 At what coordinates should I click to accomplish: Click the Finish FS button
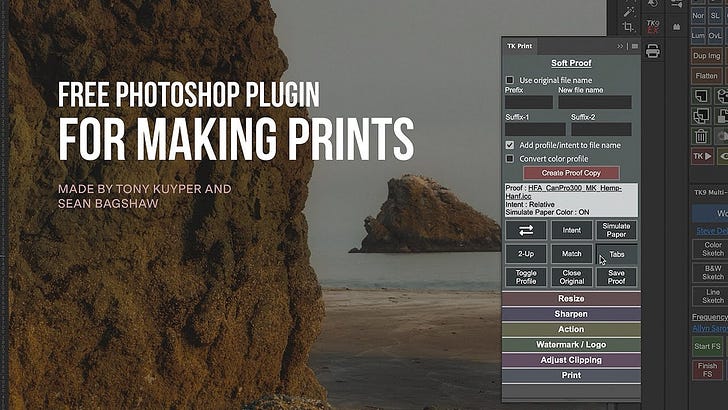click(x=707, y=370)
